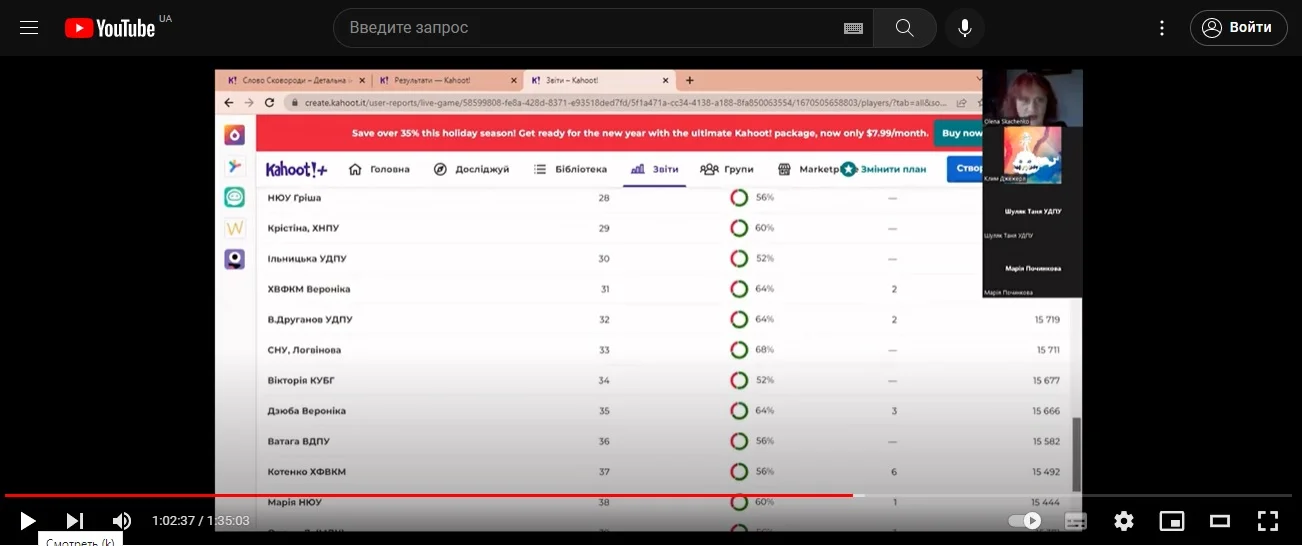Switch to miniplayer mode
Screen dimensions: 1302x546
pos(1172,521)
